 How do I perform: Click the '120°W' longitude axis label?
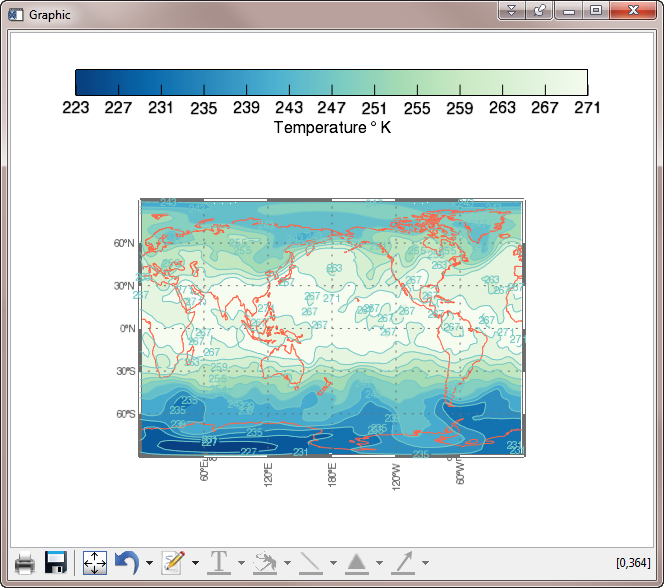[x=396, y=476]
